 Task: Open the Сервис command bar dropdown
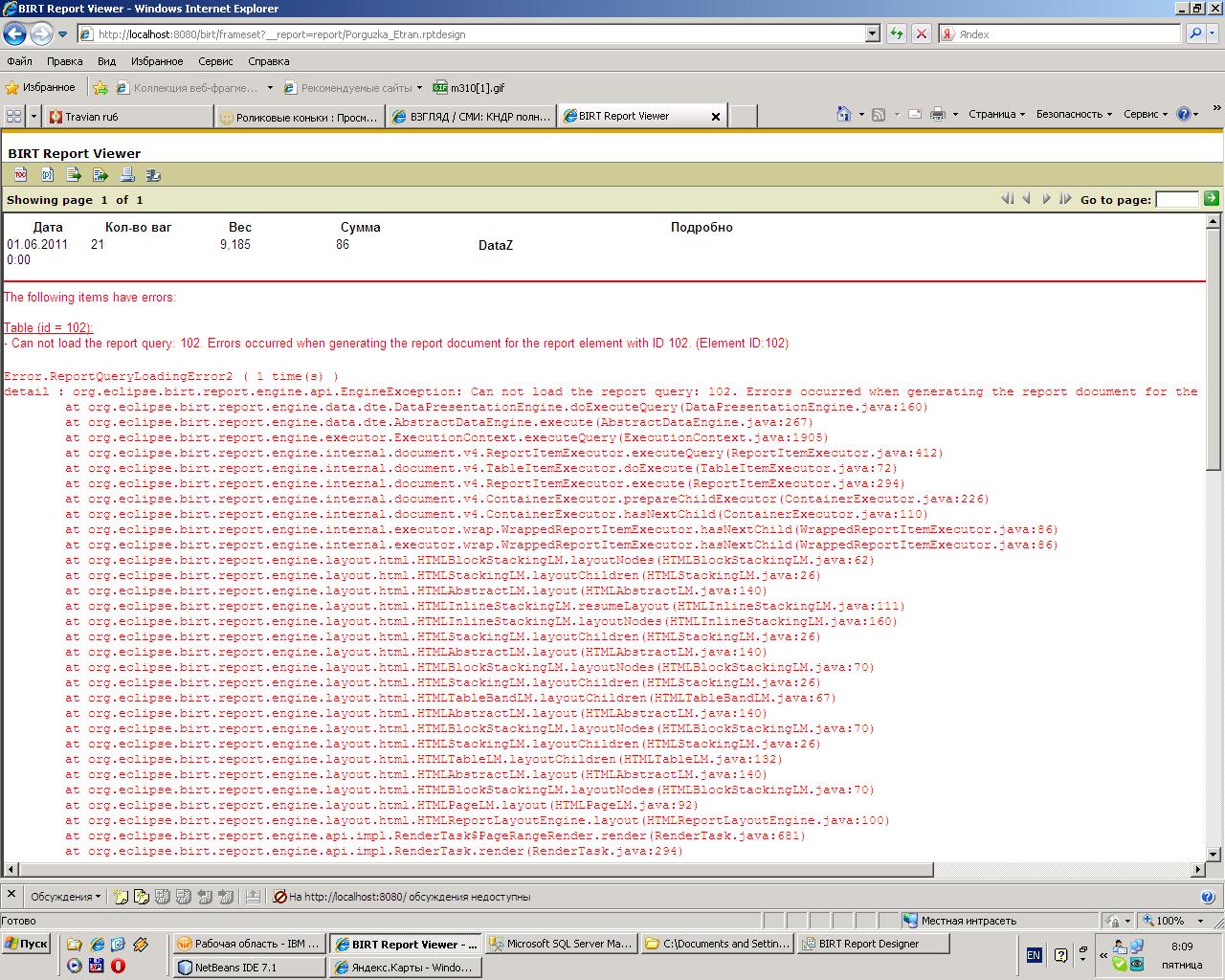1146,114
